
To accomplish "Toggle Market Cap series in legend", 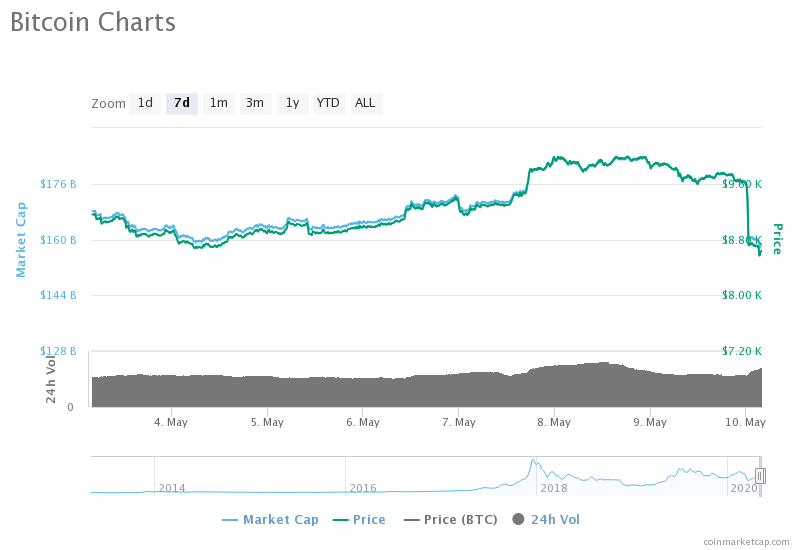I will pyautogui.click(x=270, y=519).
